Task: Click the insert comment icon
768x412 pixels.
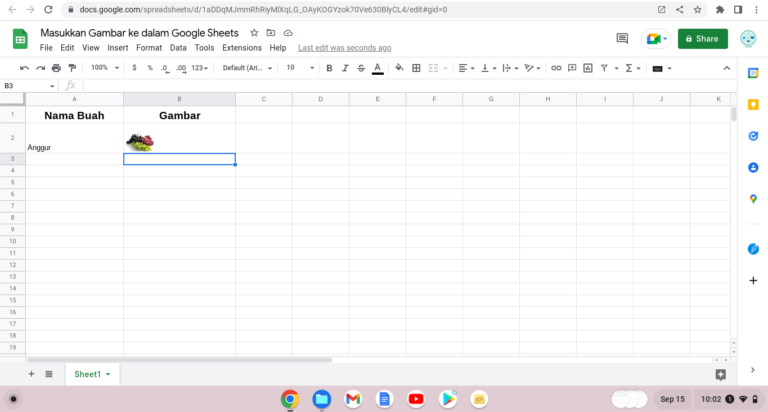Action: click(572, 68)
